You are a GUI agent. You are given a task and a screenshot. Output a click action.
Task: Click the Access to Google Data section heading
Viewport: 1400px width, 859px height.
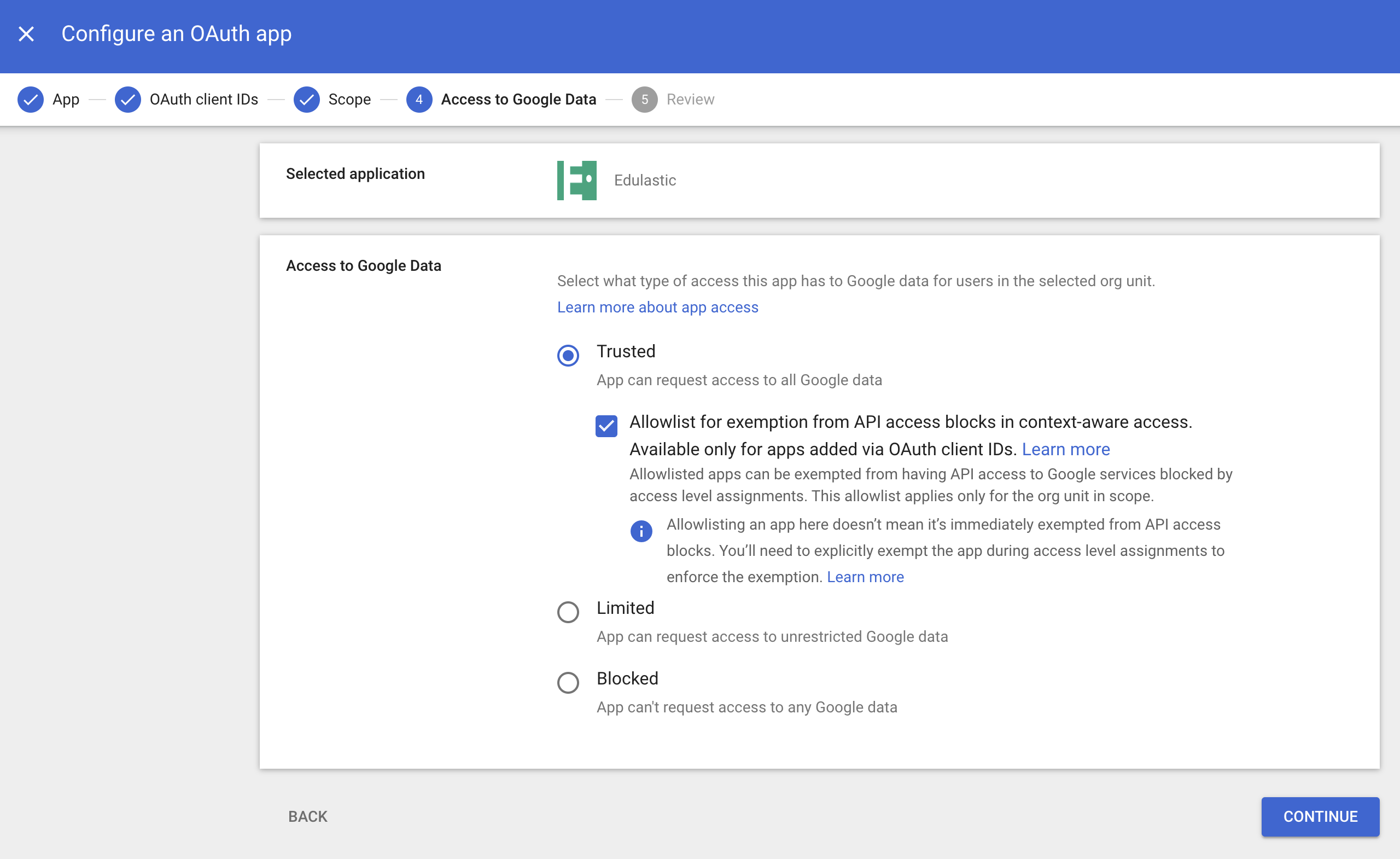point(364,265)
